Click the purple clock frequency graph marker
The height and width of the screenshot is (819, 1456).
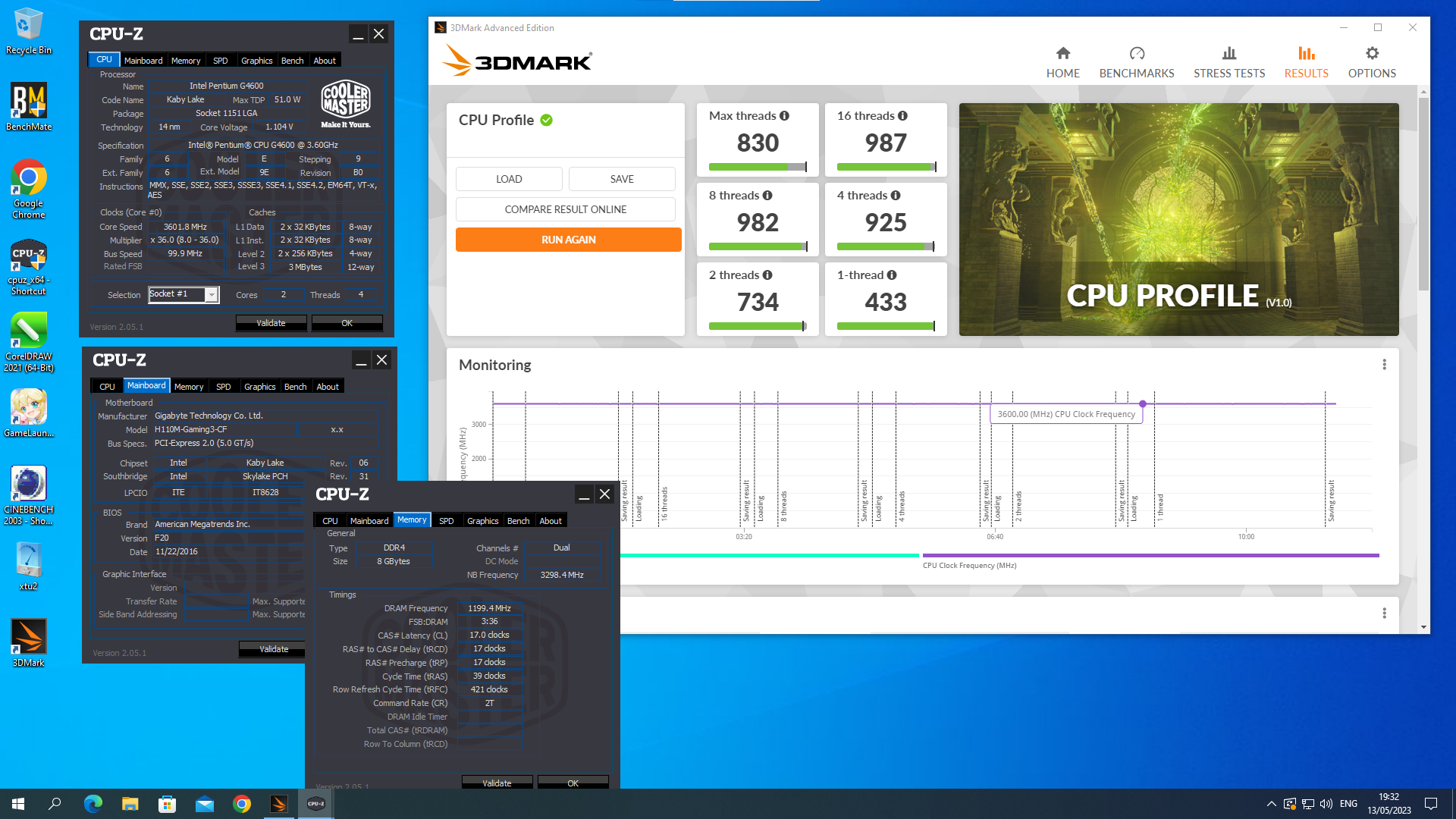point(1143,404)
